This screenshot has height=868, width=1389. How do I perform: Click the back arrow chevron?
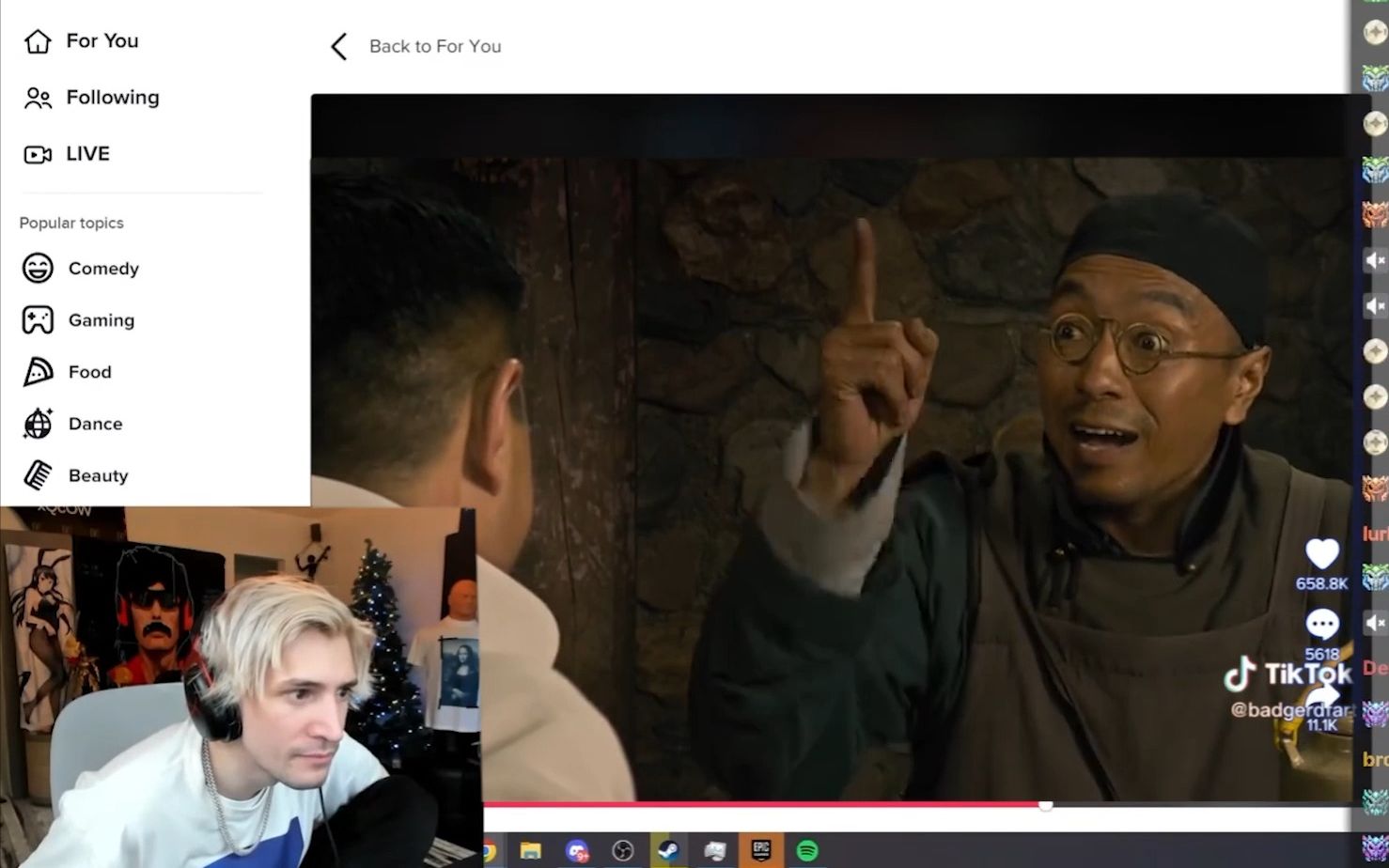click(339, 47)
